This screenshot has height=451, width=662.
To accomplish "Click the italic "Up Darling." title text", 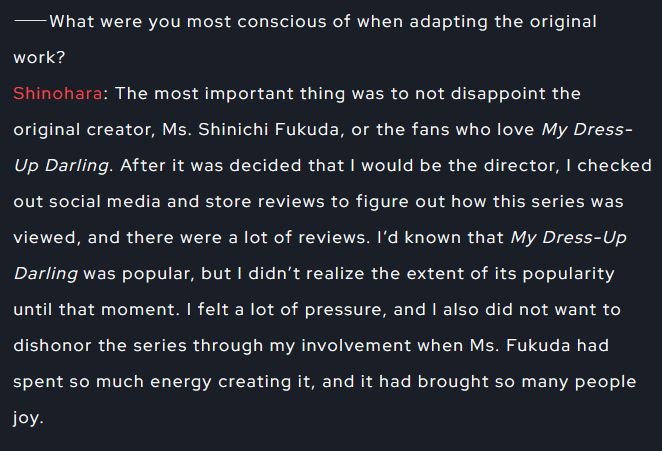I will 64,165.
